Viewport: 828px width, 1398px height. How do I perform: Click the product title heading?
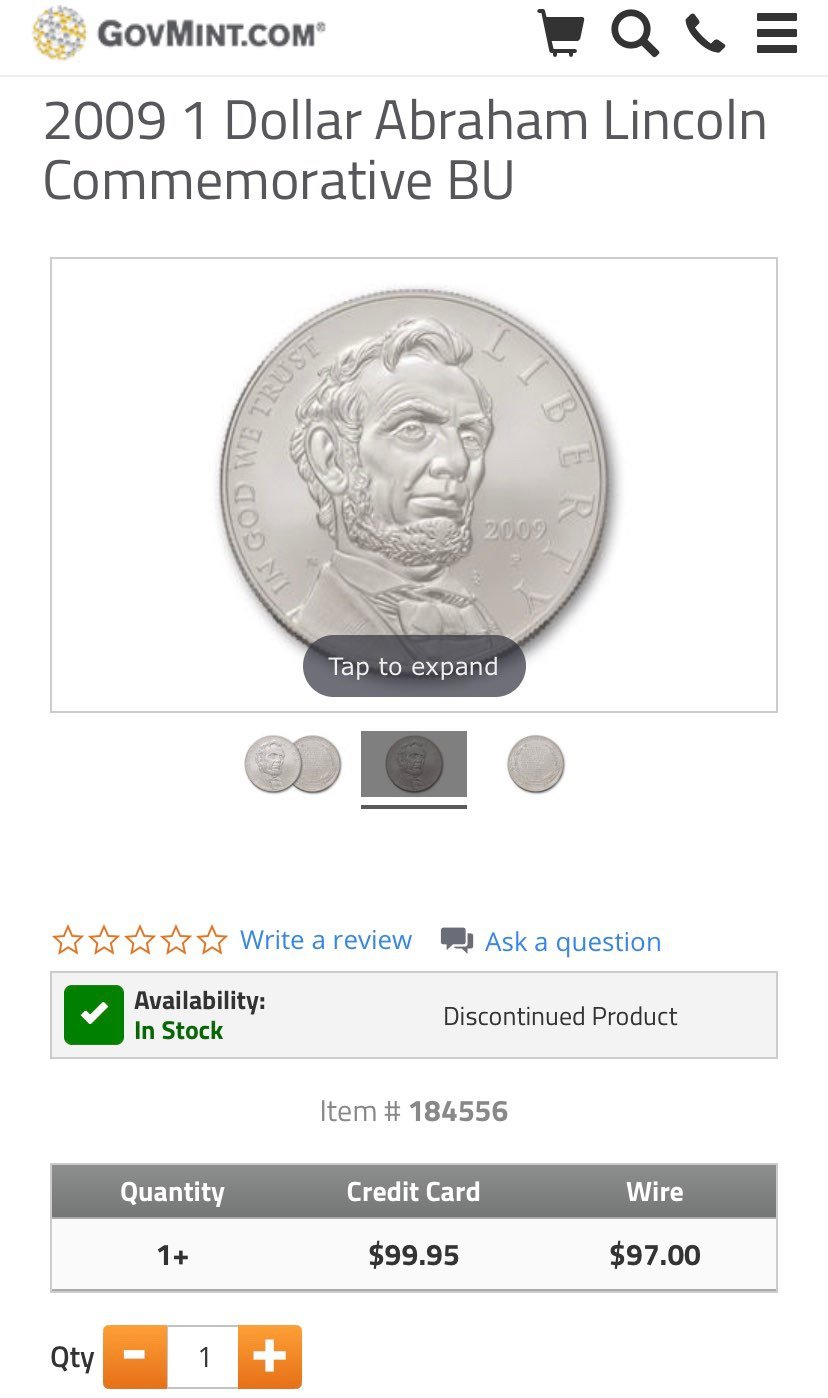pos(405,151)
